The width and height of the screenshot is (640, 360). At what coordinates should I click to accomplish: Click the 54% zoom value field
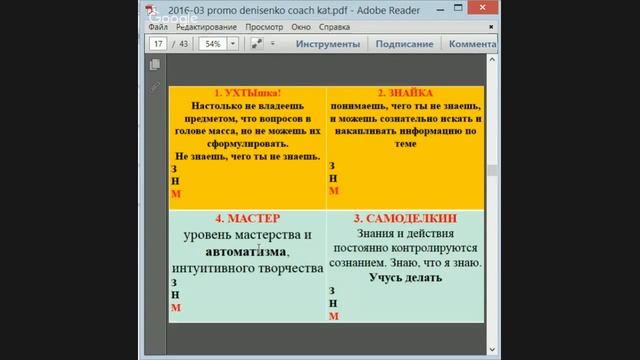pos(213,44)
